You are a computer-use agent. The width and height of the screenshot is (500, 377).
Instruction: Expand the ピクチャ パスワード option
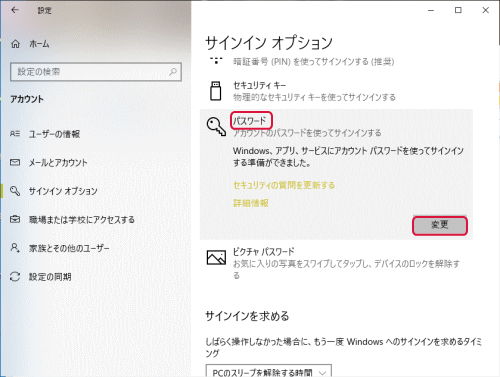(x=336, y=263)
